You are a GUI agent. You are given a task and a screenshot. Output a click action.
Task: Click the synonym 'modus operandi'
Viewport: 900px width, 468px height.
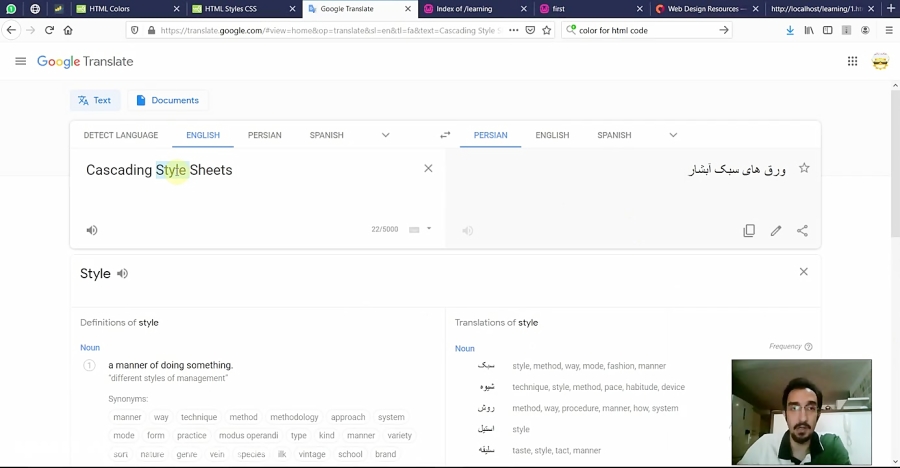point(249,435)
